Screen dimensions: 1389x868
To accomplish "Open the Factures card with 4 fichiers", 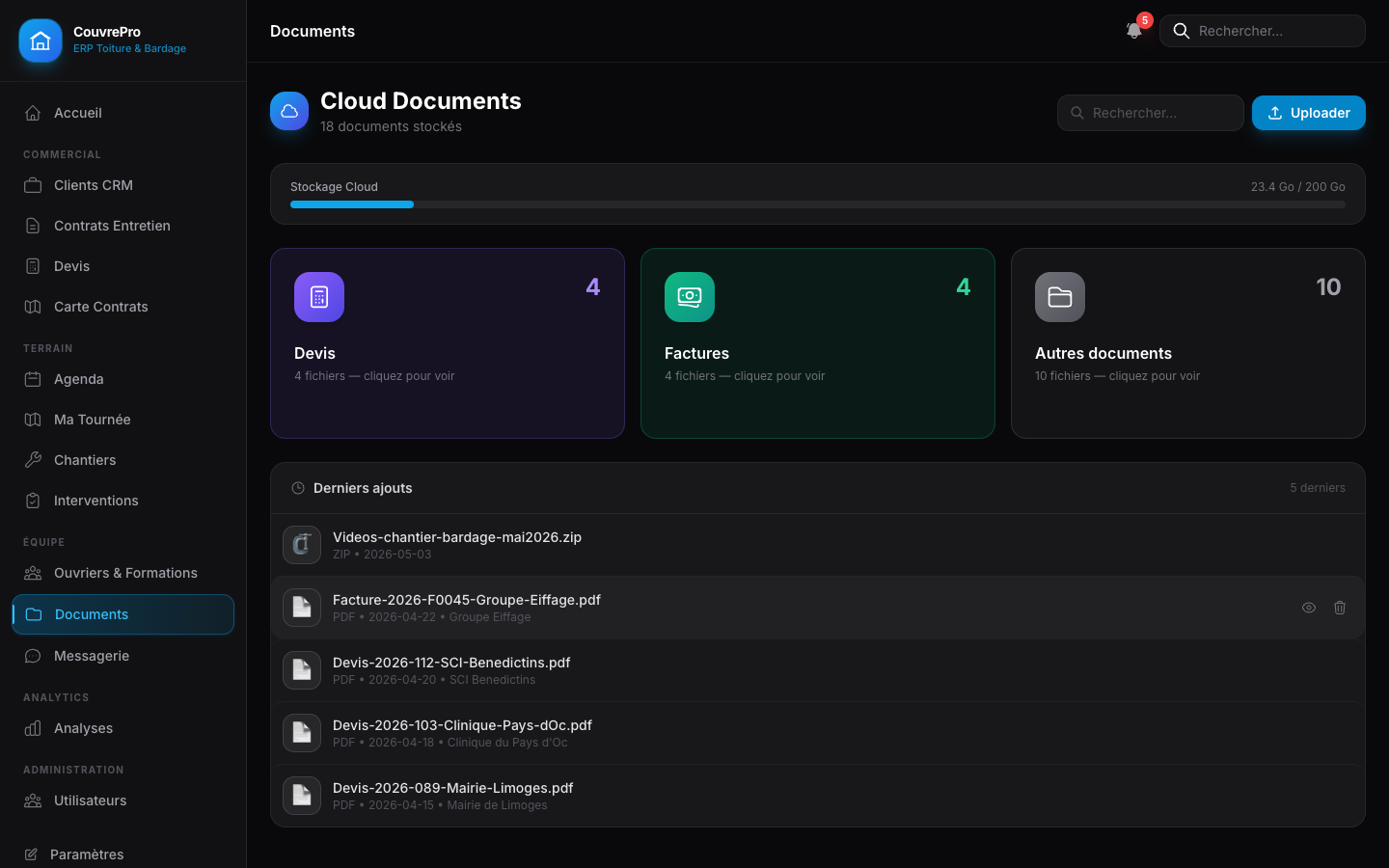I will (818, 343).
